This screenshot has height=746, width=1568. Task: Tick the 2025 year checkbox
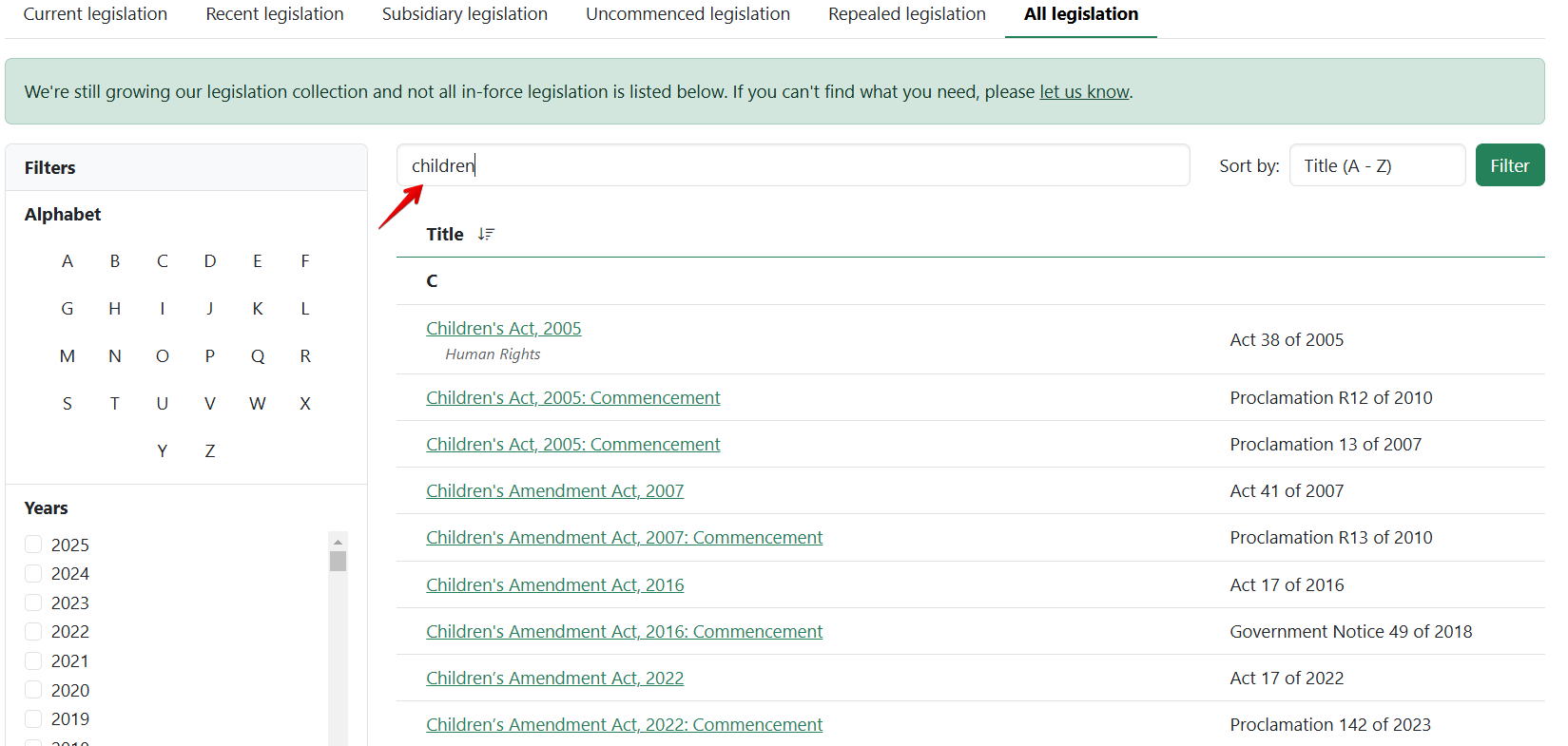[33, 545]
